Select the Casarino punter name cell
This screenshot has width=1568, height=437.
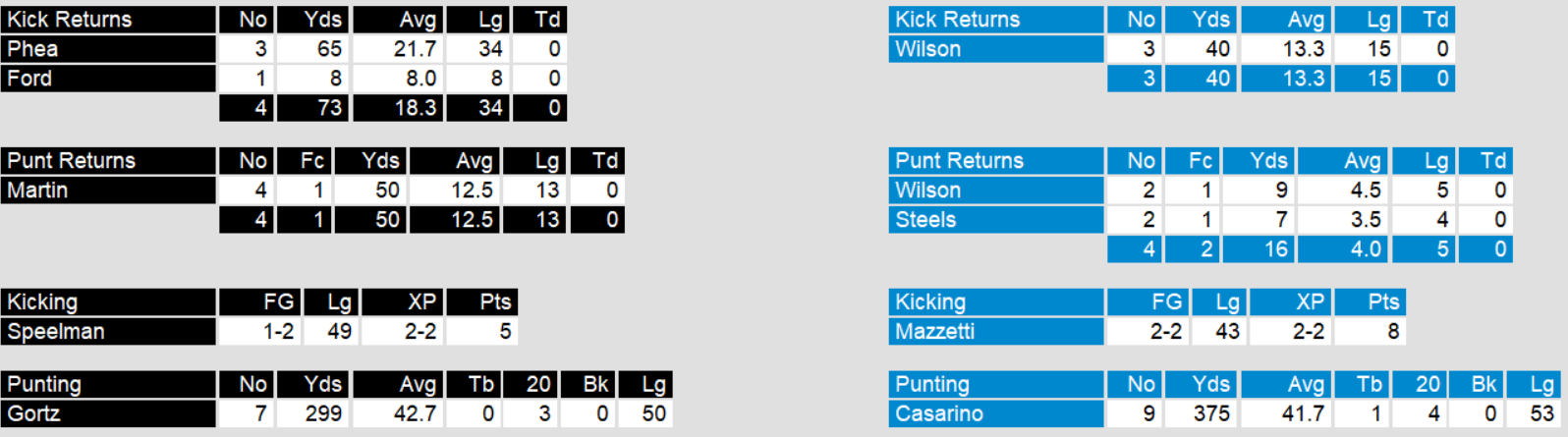(996, 414)
